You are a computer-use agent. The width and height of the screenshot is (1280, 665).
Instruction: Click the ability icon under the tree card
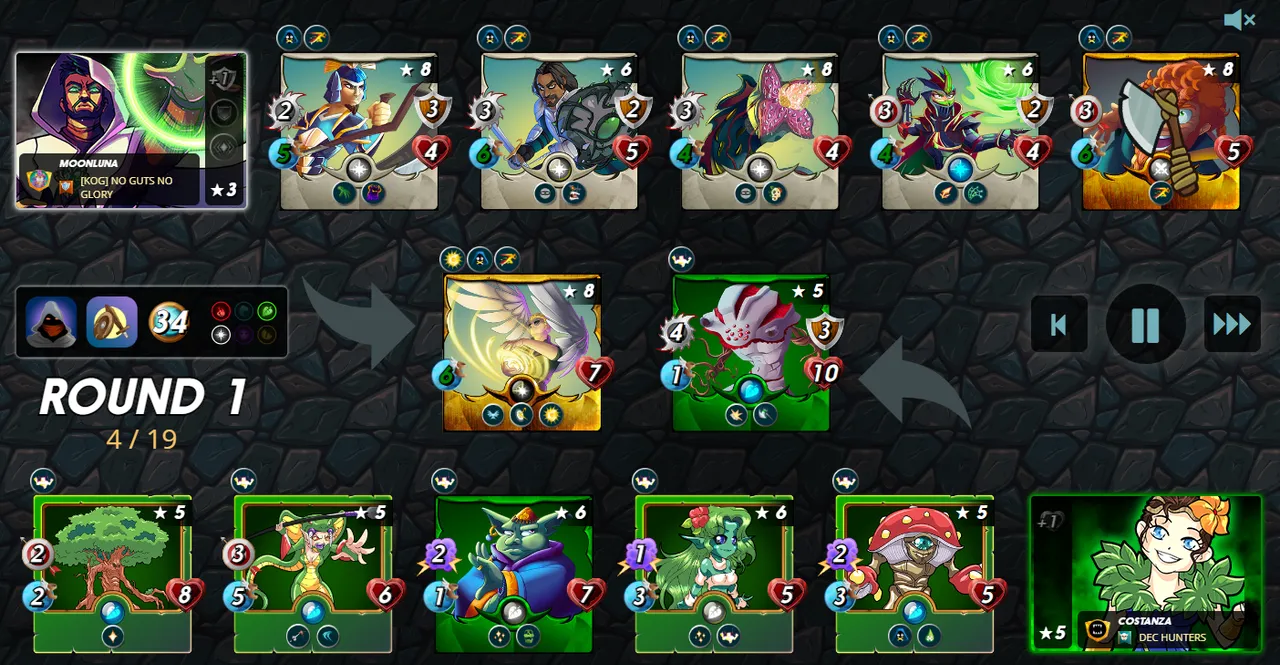pos(112,636)
